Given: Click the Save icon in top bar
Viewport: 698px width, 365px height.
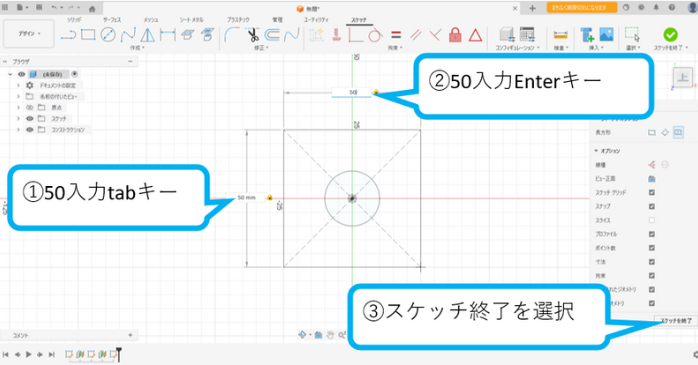Looking at the screenshot, I should tap(39, 8).
